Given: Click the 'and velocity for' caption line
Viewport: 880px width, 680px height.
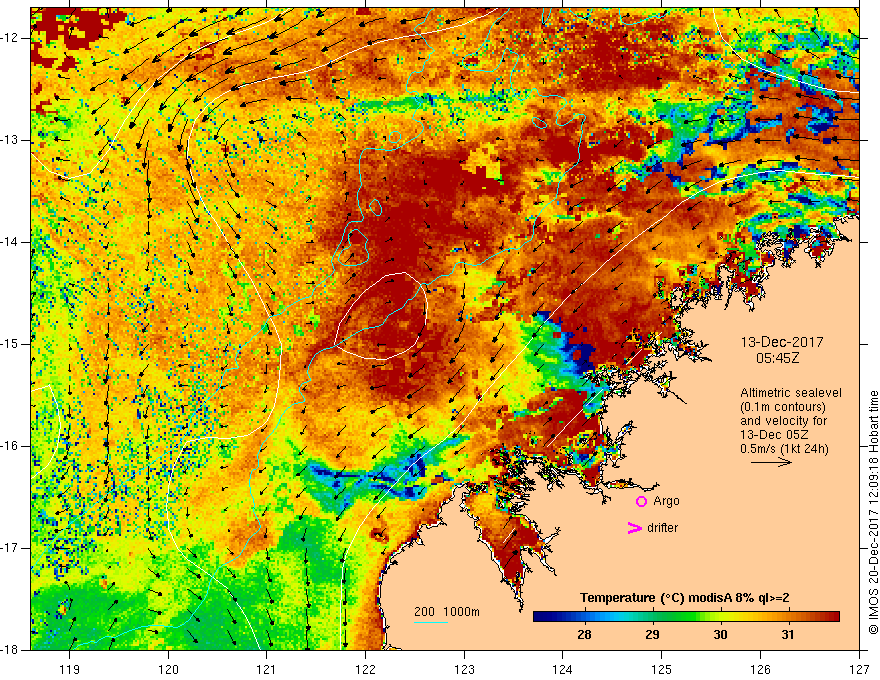Looking at the screenshot, I should tap(783, 421).
